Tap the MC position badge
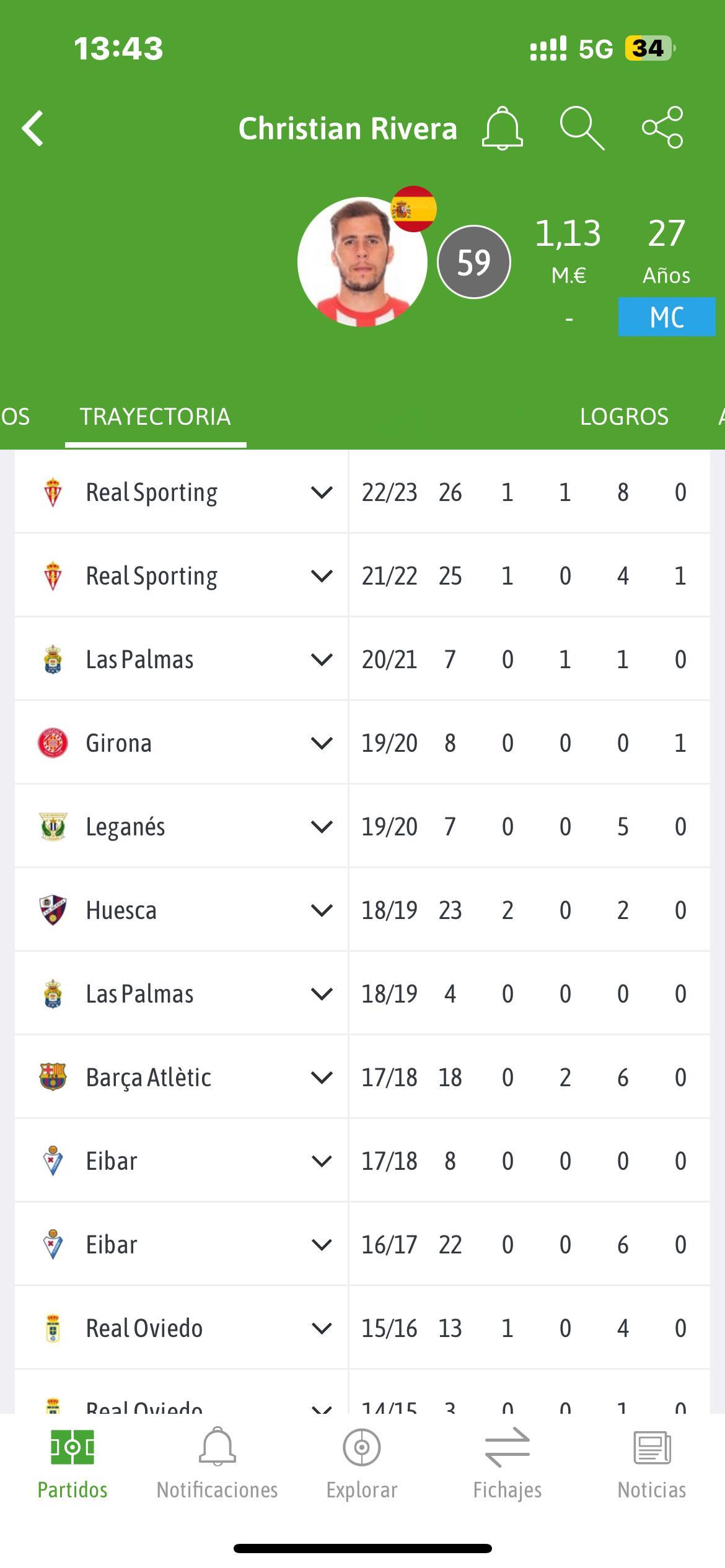The width and height of the screenshot is (725, 1568). coord(667,317)
